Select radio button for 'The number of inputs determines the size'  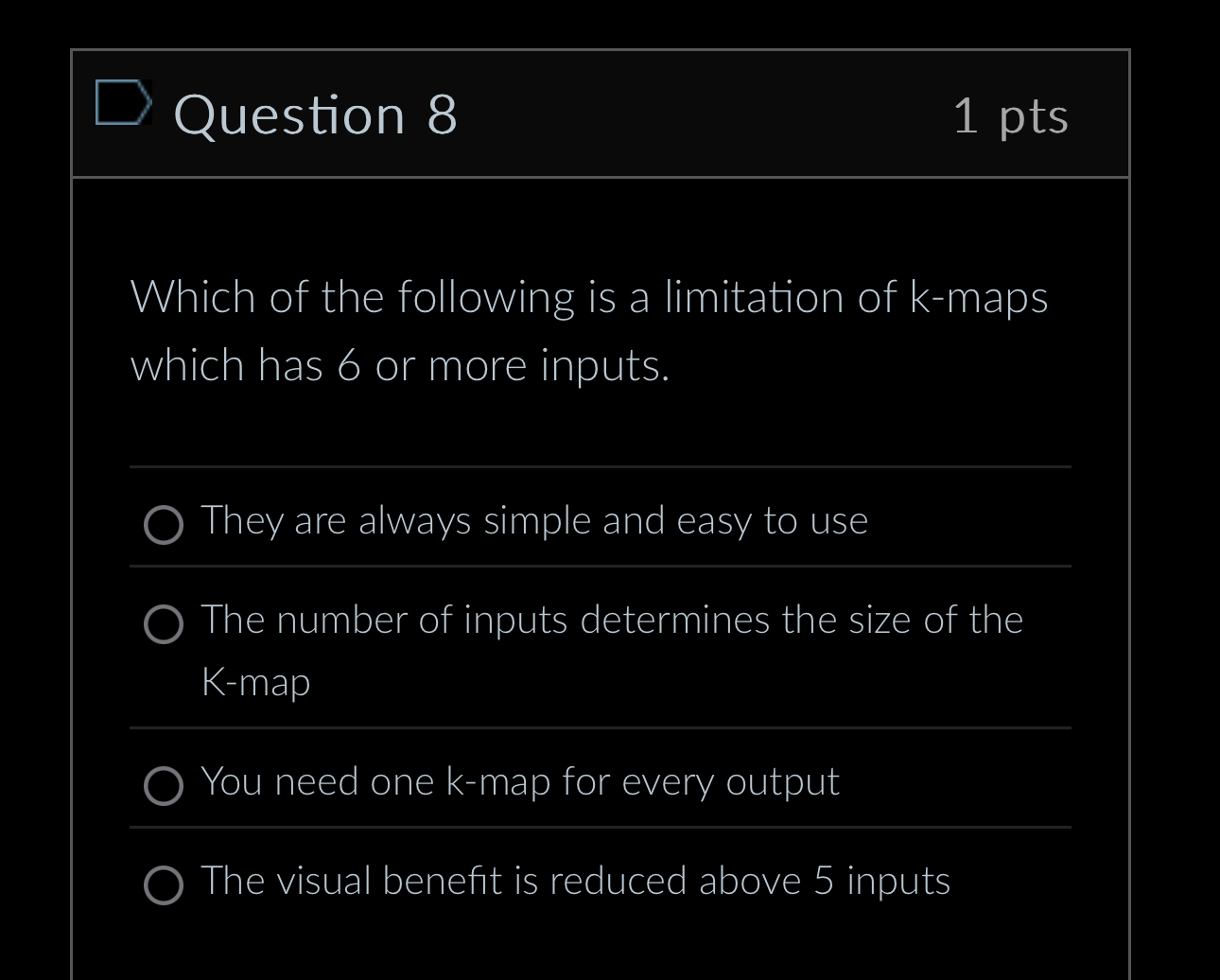point(164,624)
